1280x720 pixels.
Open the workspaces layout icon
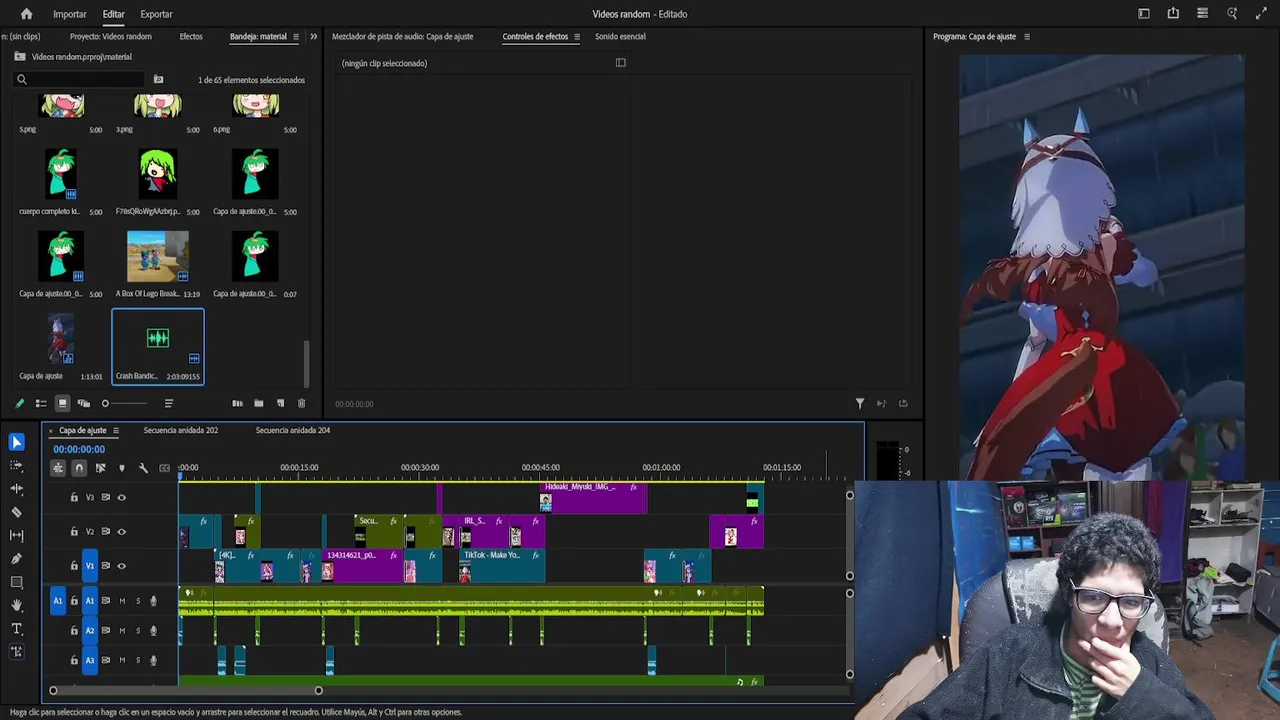click(1144, 14)
